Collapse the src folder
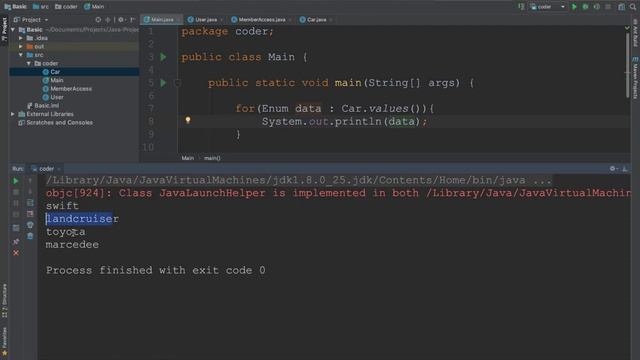The height and width of the screenshot is (360, 640). [x=21, y=55]
